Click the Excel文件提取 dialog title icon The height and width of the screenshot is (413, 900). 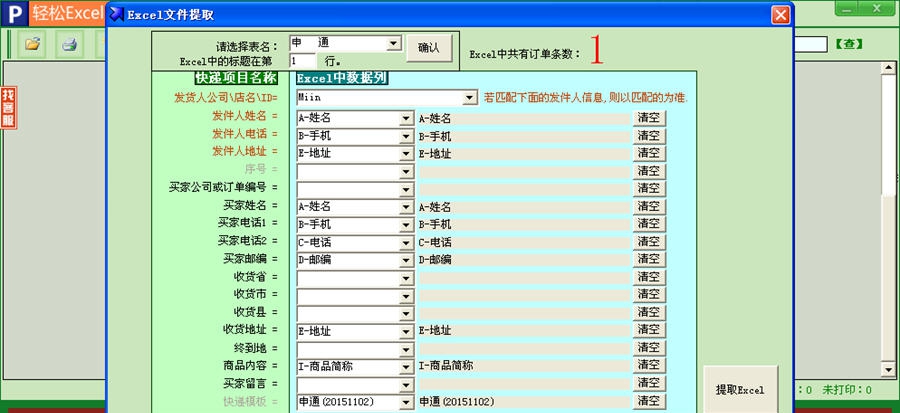(117, 14)
